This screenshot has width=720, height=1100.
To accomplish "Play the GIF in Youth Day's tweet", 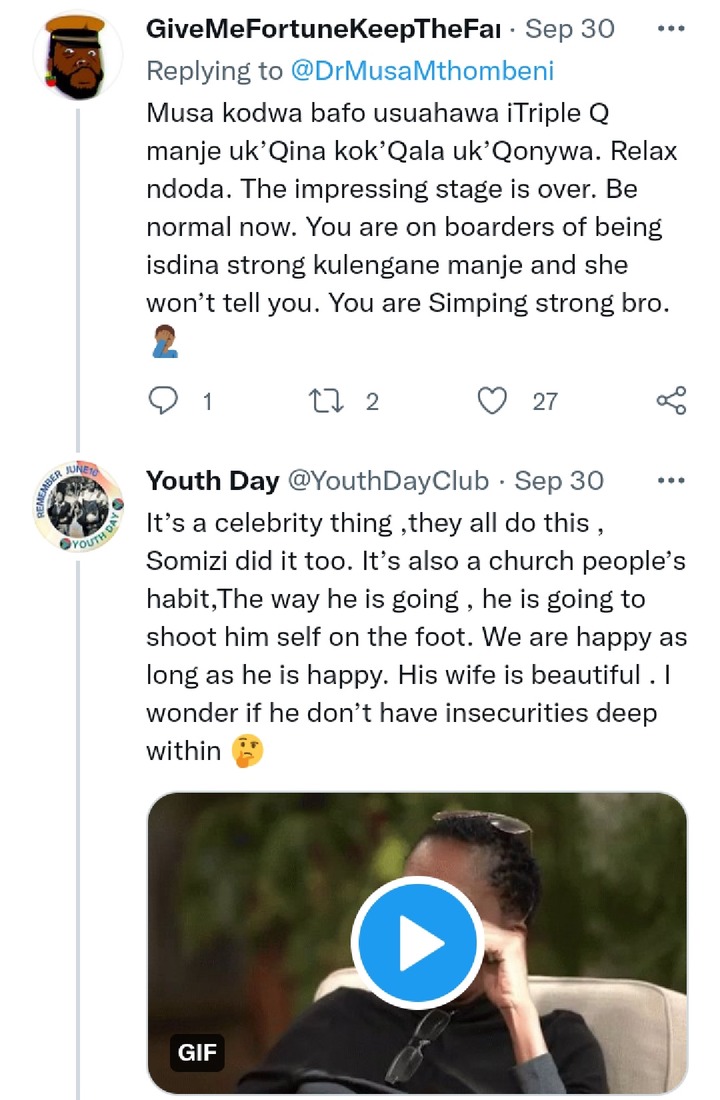I will click(x=418, y=942).
